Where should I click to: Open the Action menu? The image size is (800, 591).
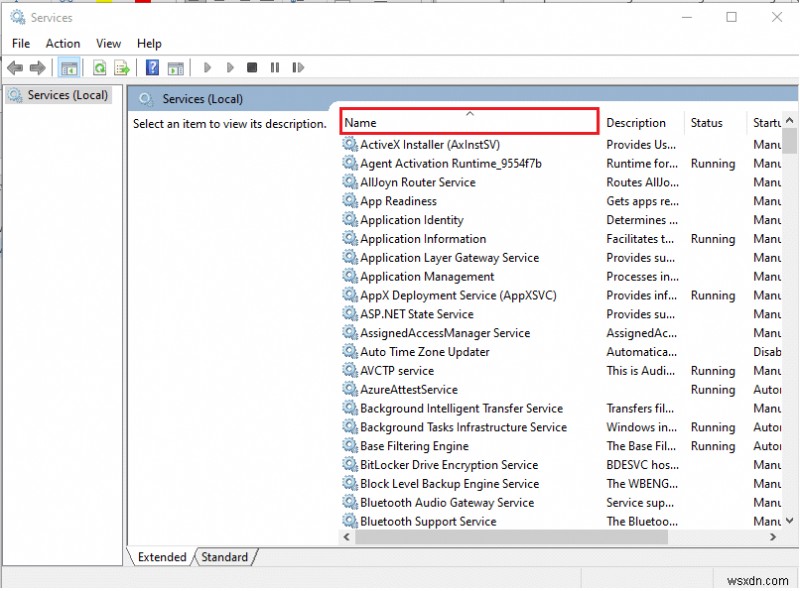[63, 43]
